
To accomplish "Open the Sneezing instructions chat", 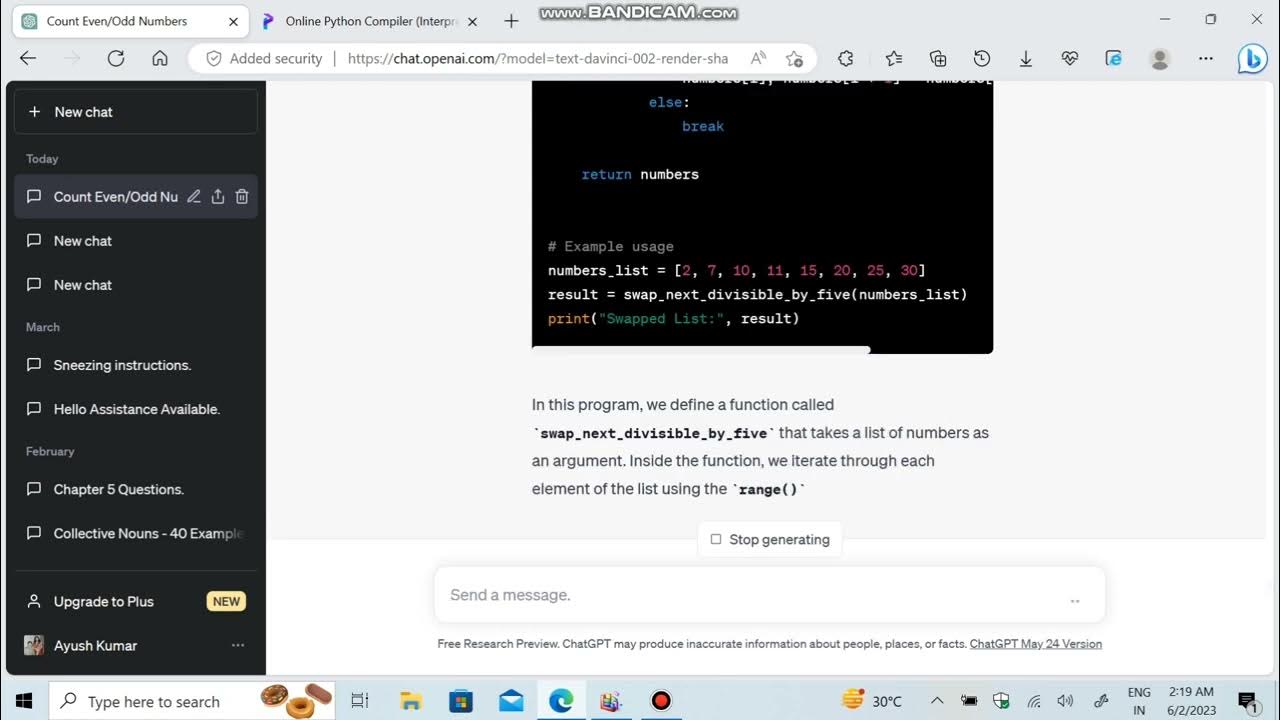I will 136,365.
